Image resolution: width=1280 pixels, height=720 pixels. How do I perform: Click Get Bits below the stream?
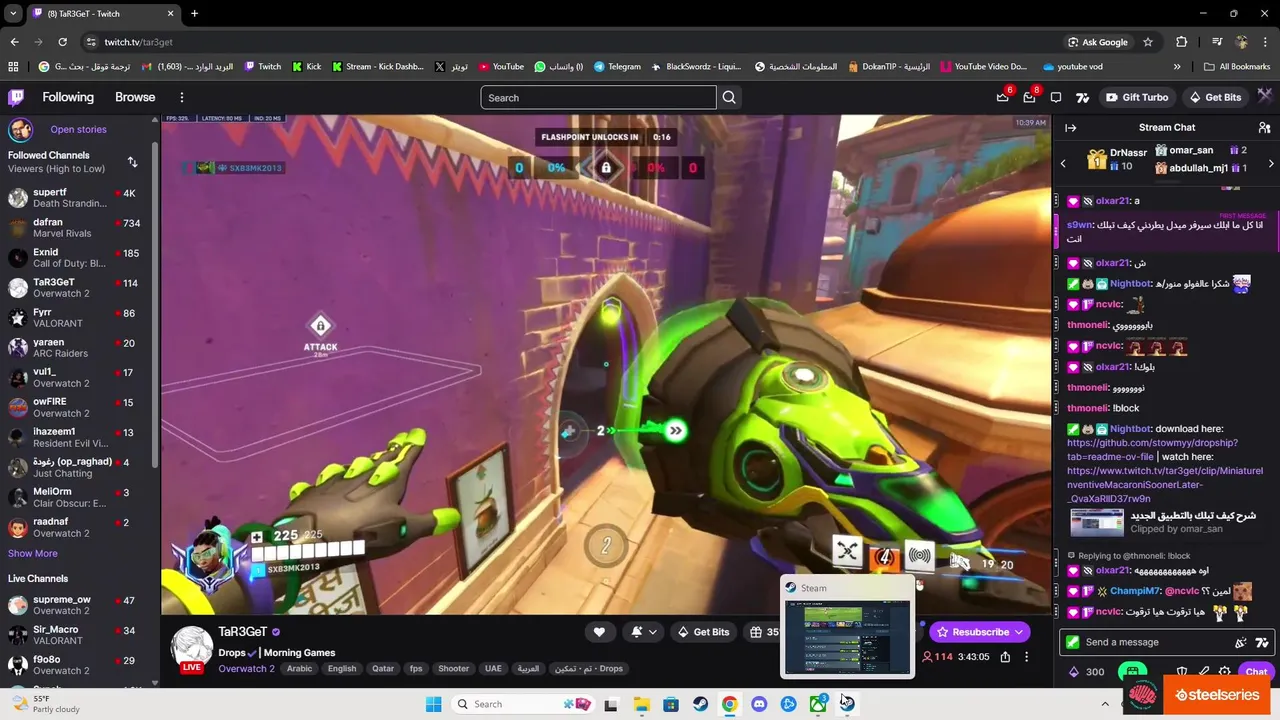(x=703, y=632)
